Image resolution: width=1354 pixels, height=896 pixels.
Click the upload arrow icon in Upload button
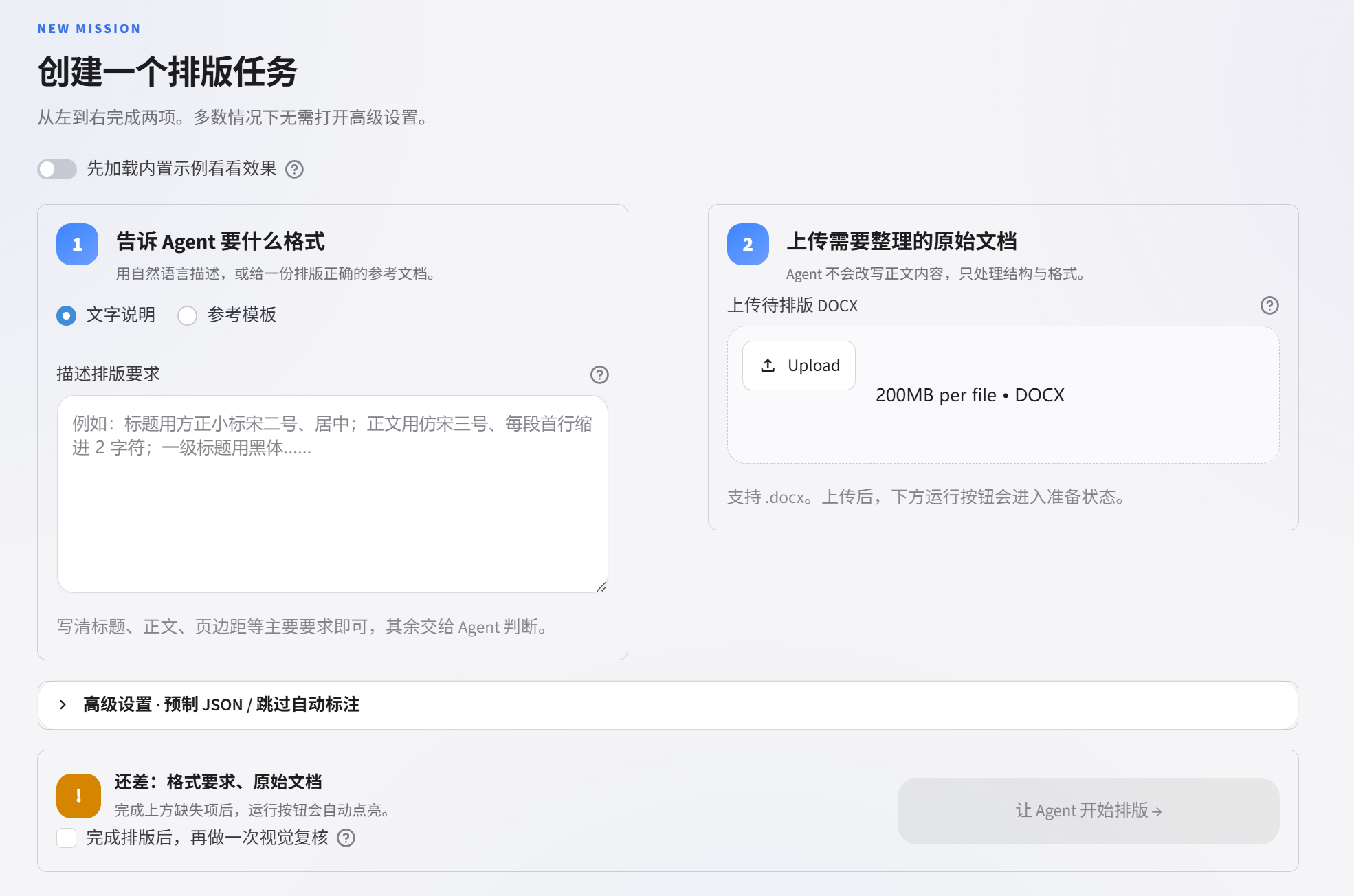[768, 366]
